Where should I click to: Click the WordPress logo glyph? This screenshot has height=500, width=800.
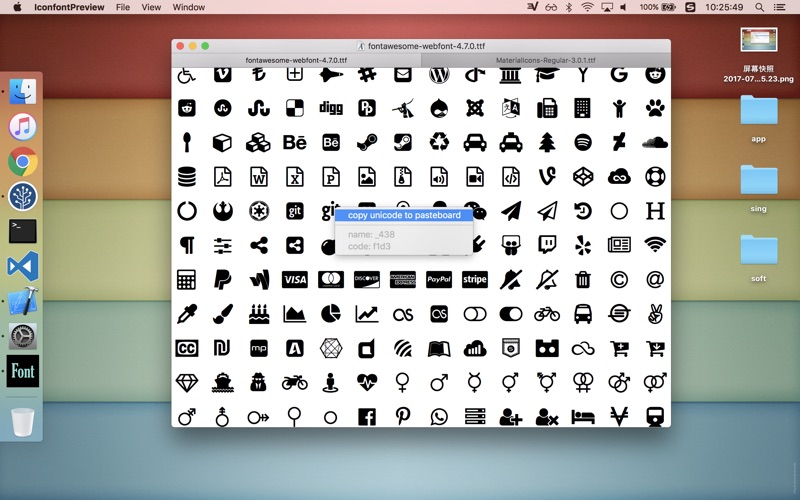pos(439,75)
